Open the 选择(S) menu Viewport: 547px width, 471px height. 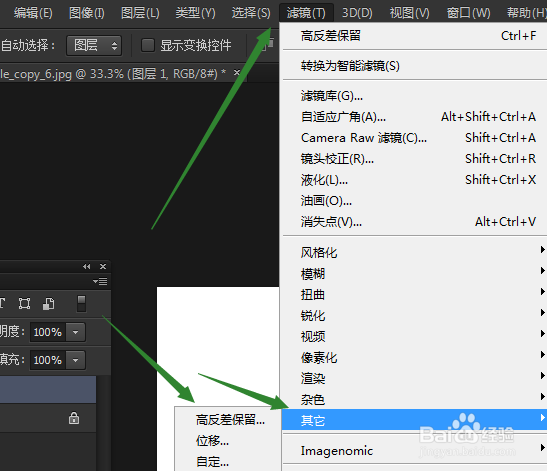(251, 13)
